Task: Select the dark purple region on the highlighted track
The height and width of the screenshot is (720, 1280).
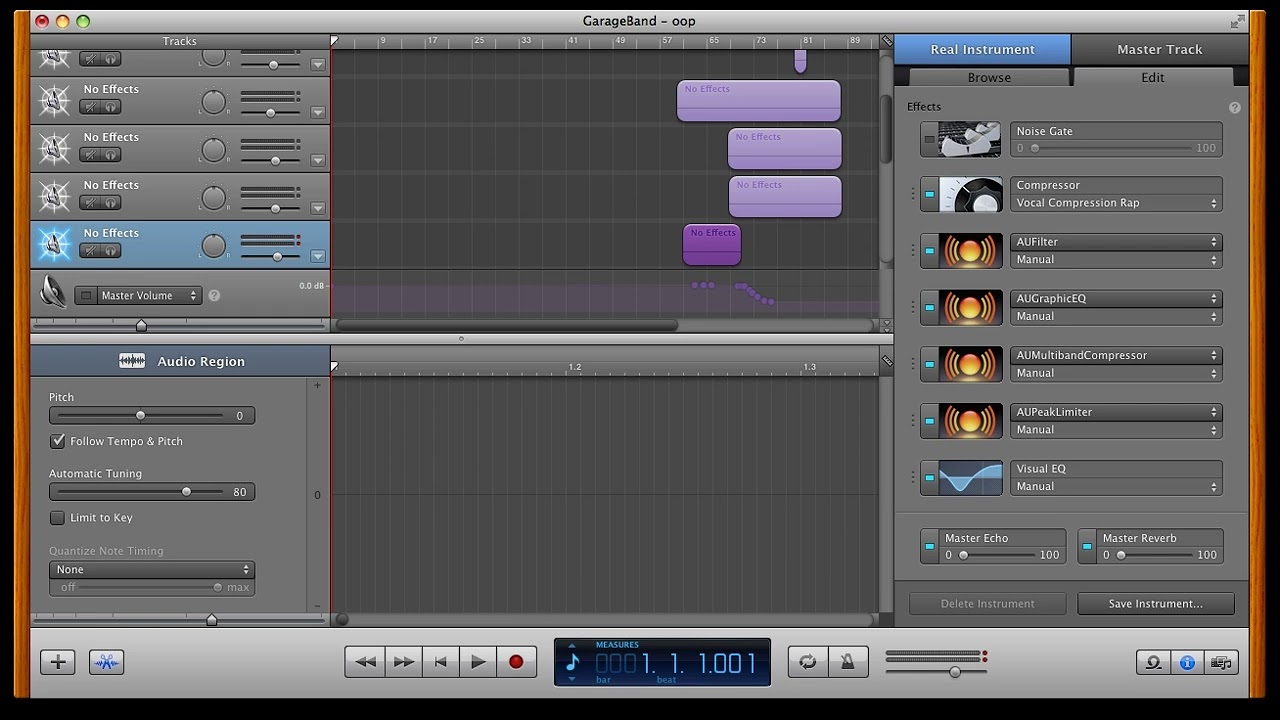Action: point(712,245)
